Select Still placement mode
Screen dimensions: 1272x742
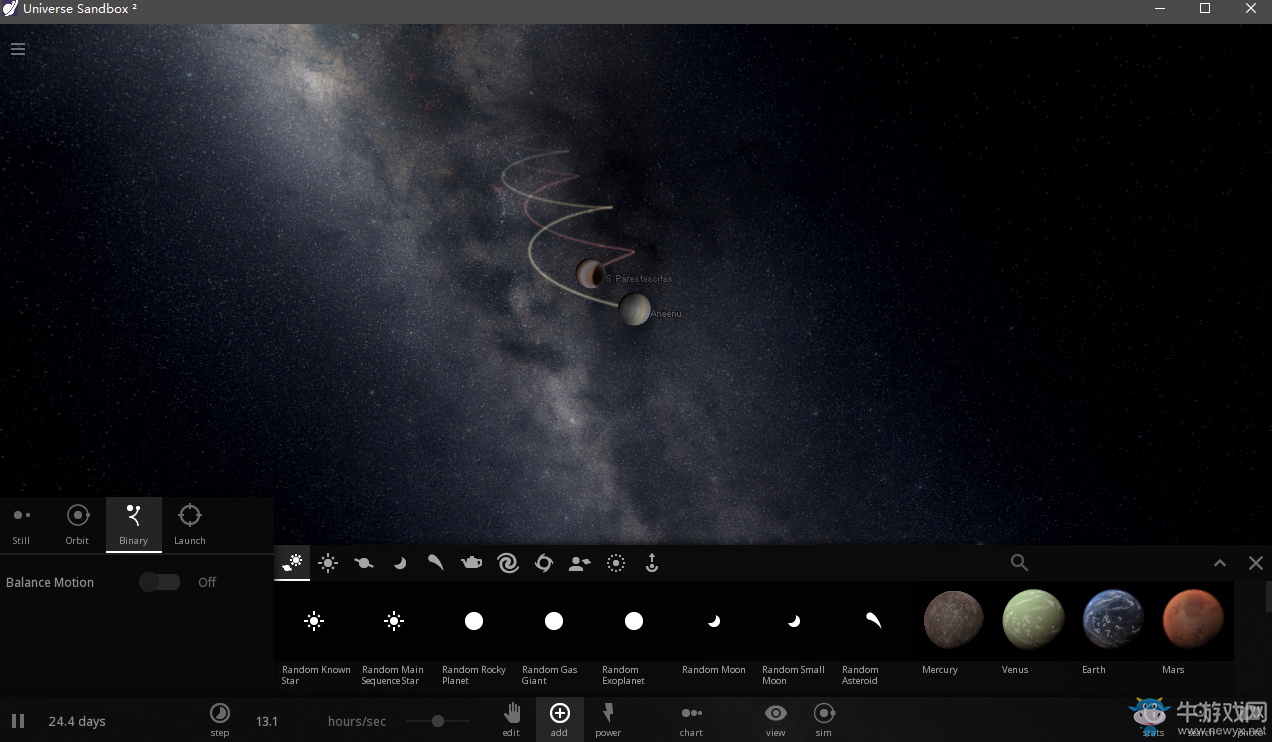point(21,525)
